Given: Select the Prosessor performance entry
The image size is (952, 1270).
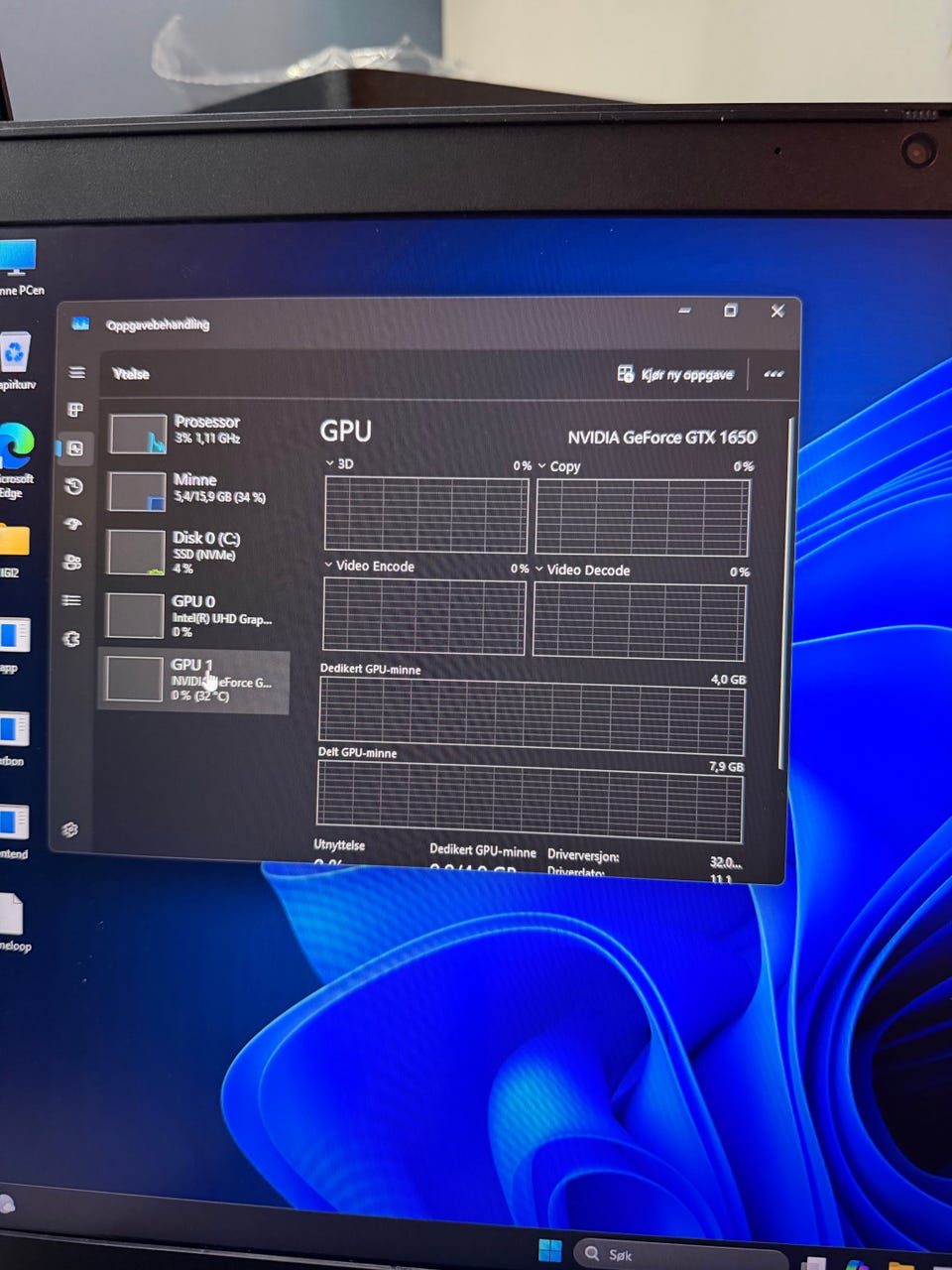Looking at the screenshot, I should 197,434.
